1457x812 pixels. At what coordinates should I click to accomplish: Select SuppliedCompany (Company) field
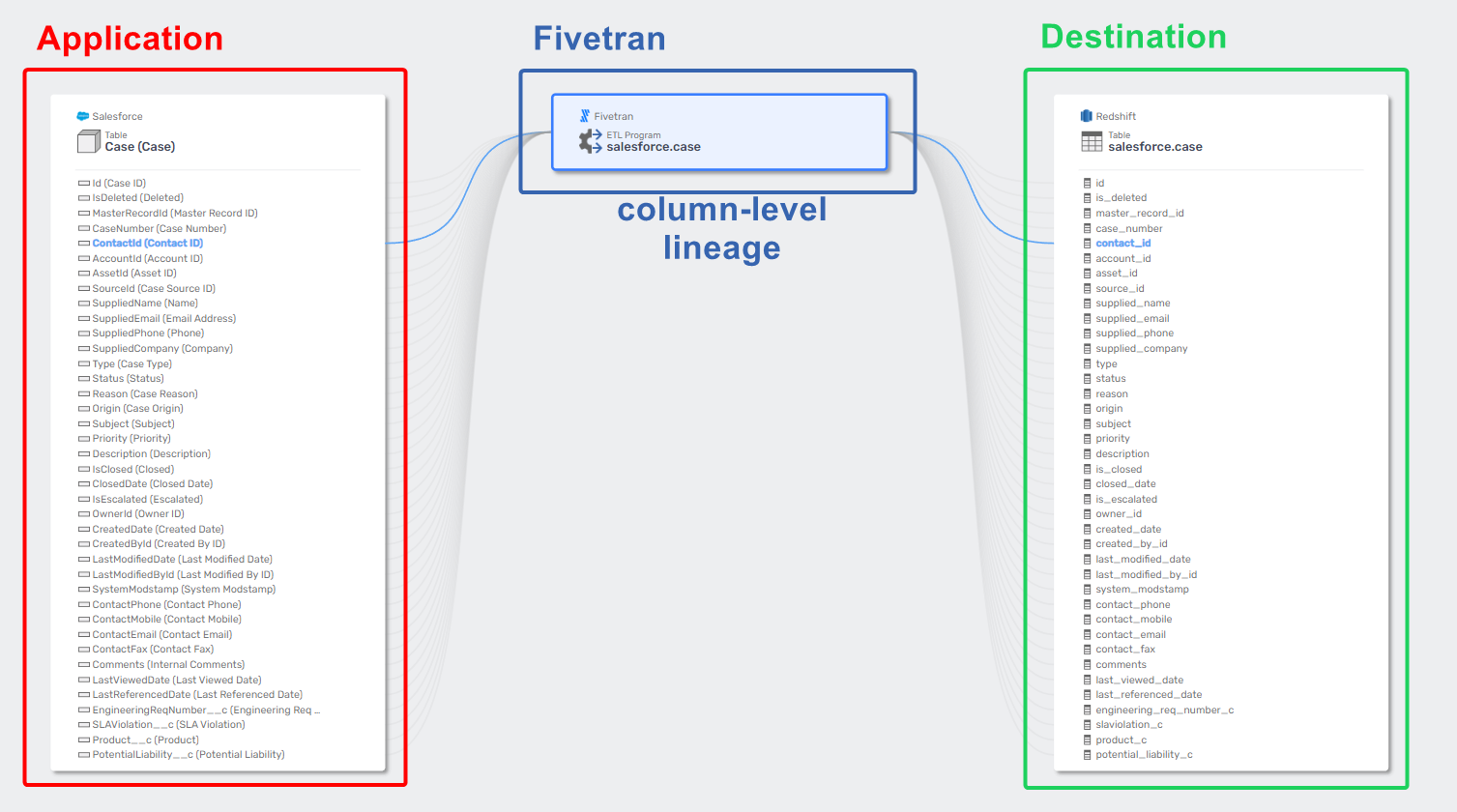pyautogui.click(x=162, y=349)
